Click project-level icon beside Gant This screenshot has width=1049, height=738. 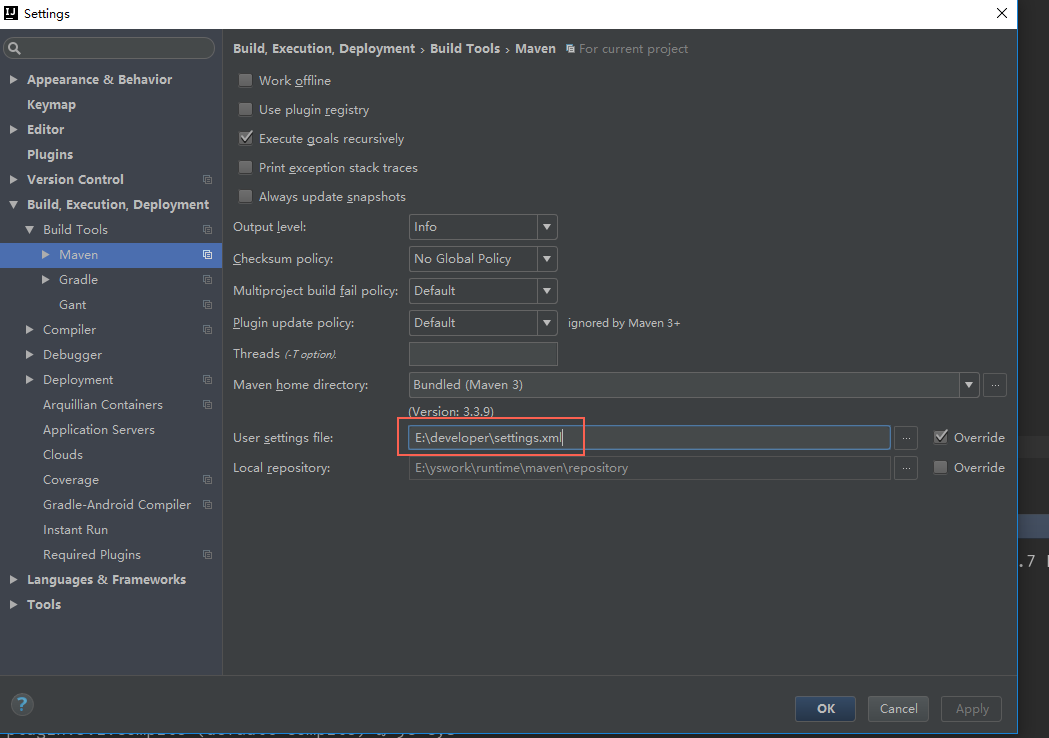point(207,304)
